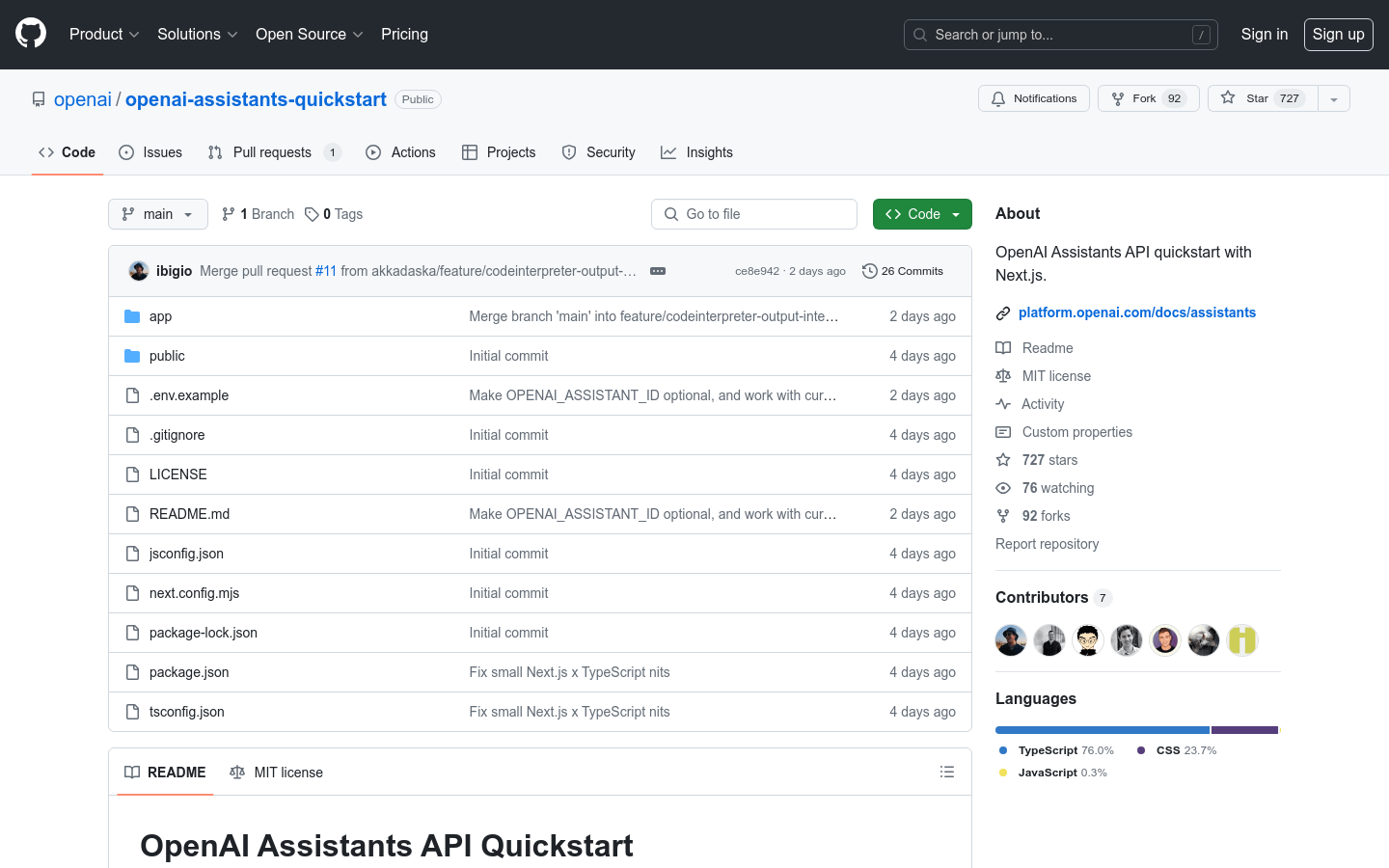Click the ibigio avatar in commit row
Screen dimensions: 1389x868
pos(139,271)
